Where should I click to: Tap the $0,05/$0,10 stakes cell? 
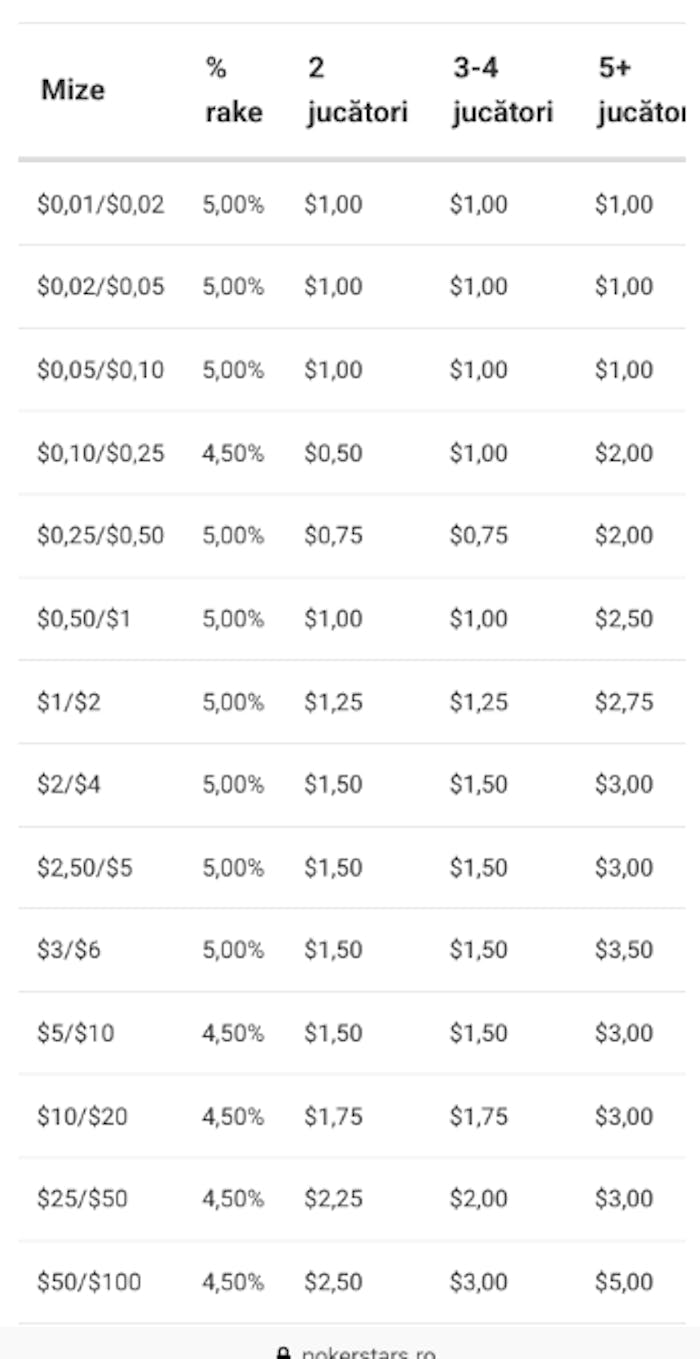(101, 370)
